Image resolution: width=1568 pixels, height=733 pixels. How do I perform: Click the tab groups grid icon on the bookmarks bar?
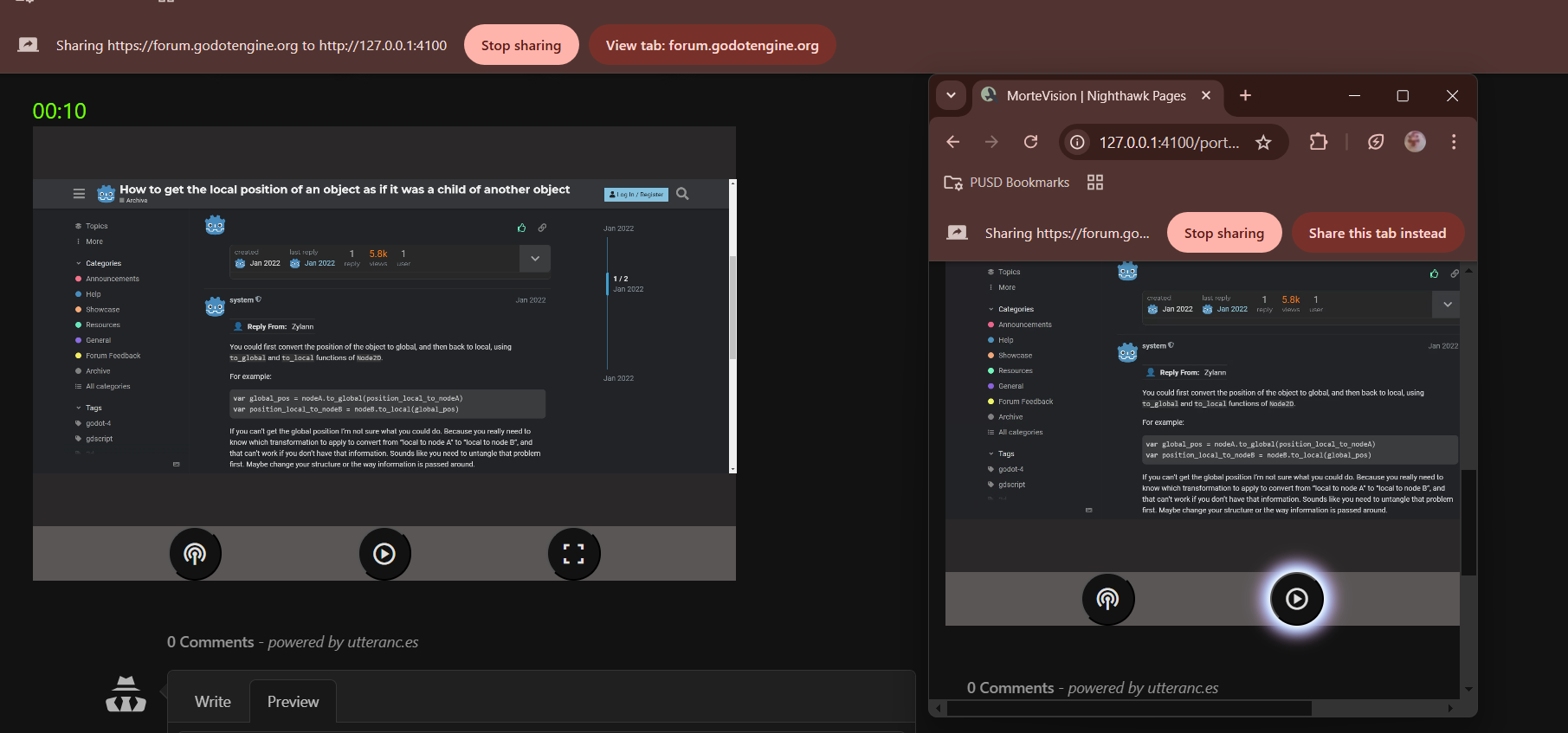(x=1095, y=183)
